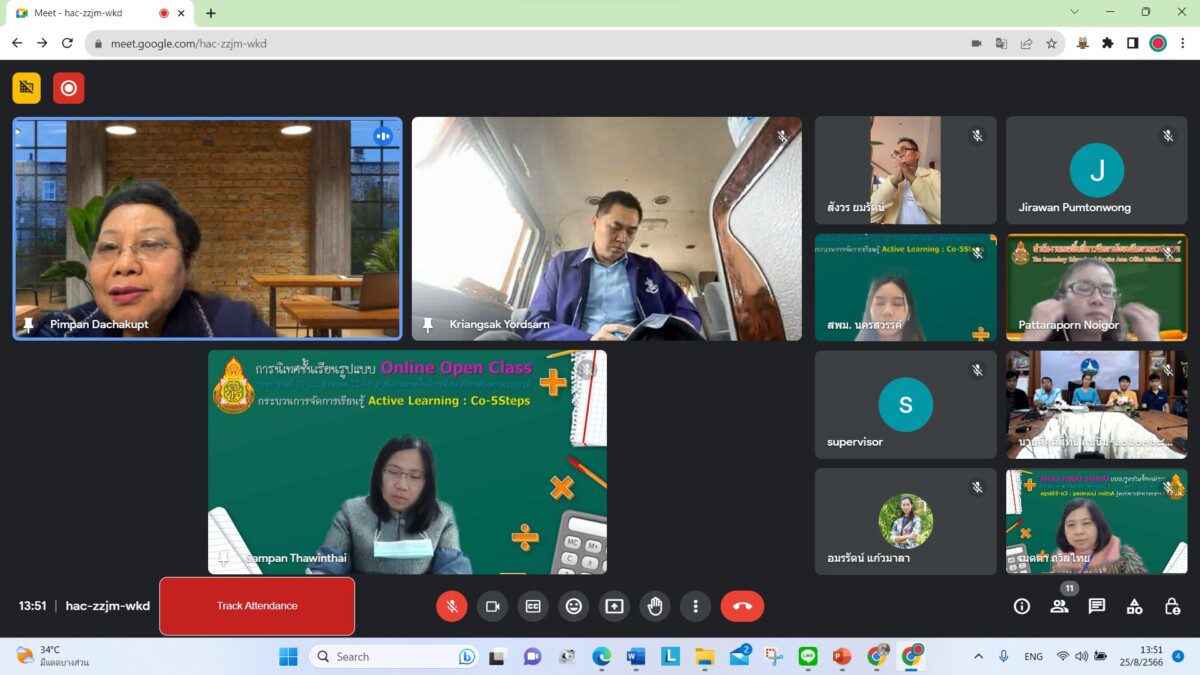Screen dimensions: 1200x675
Task: Open the host controls lock icon
Action: click(x=1172, y=606)
